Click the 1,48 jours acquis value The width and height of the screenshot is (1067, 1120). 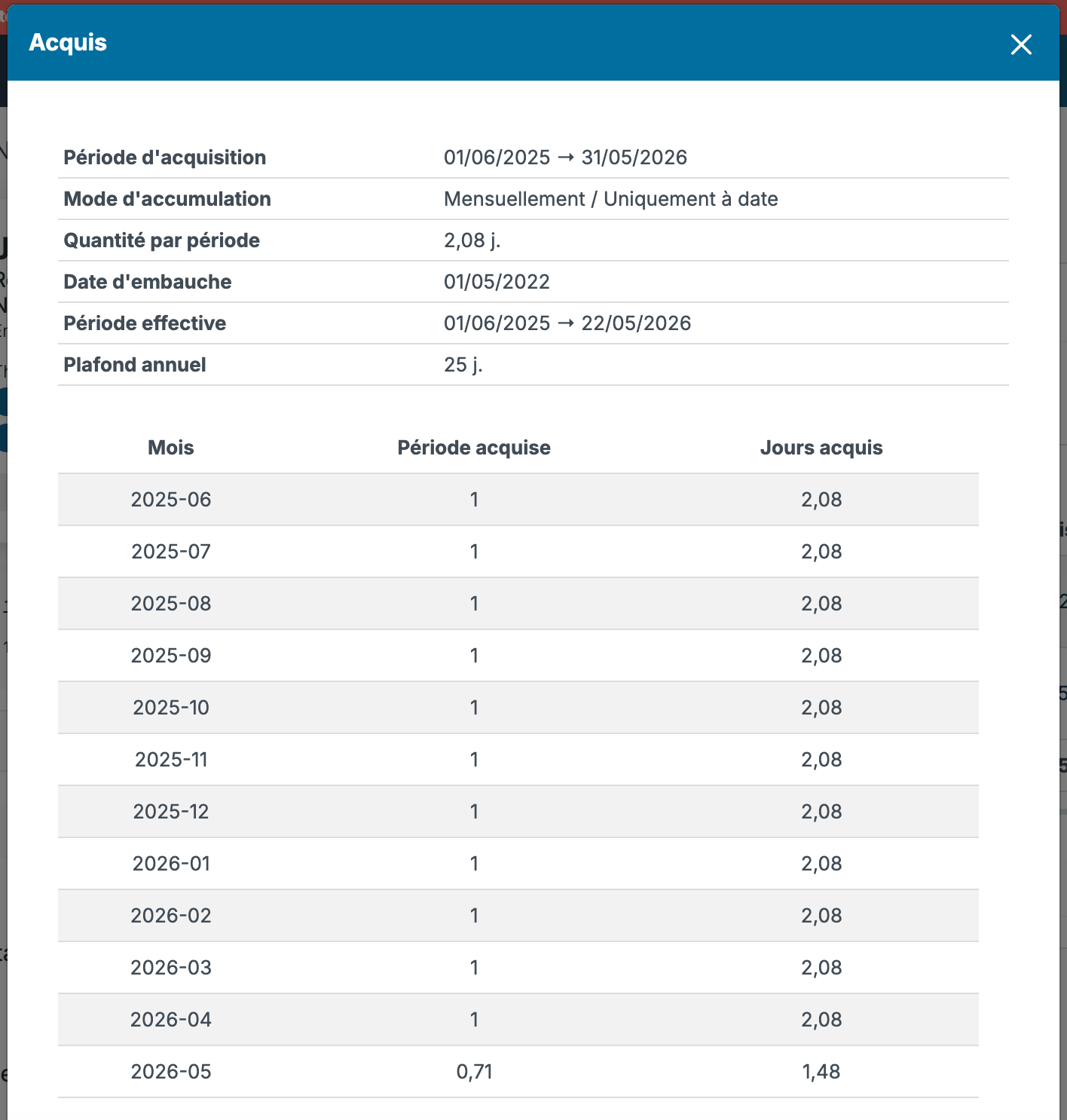[x=821, y=1072]
